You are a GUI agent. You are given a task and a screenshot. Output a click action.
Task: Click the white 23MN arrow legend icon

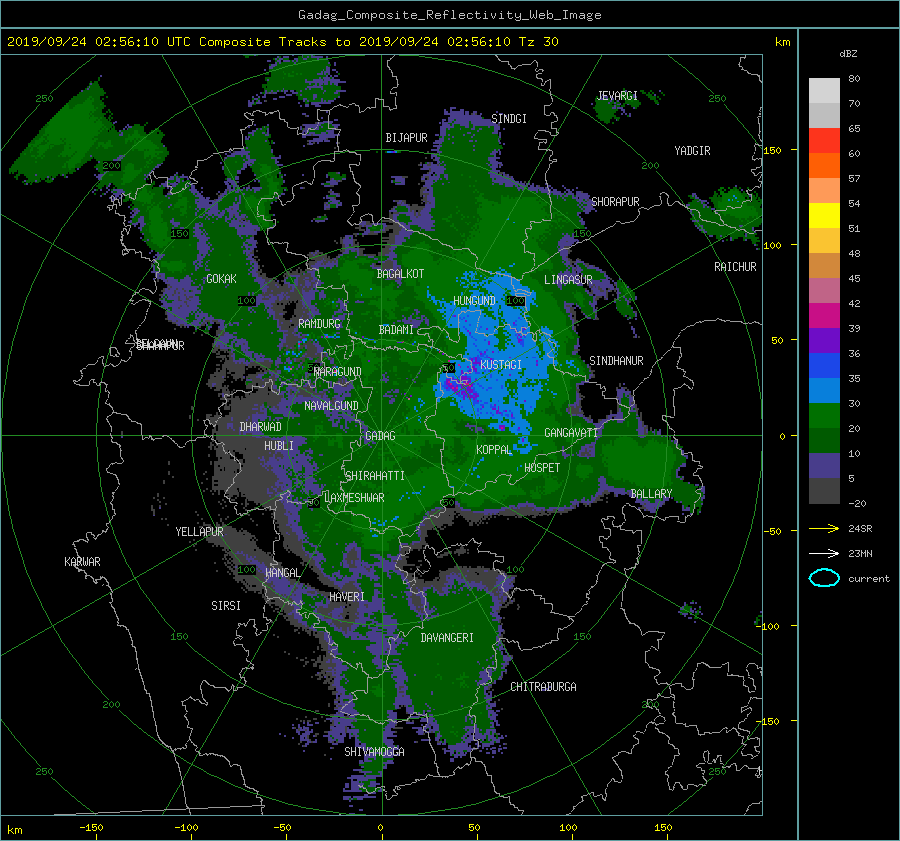coord(824,553)
